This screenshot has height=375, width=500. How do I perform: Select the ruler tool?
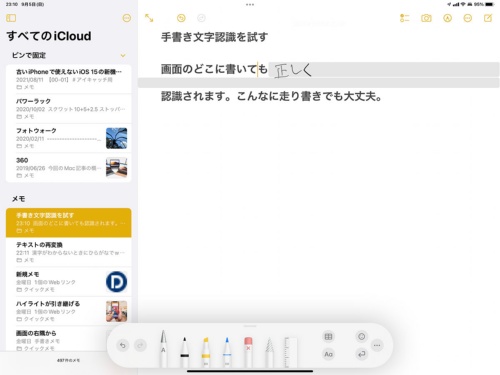(291, 352)
